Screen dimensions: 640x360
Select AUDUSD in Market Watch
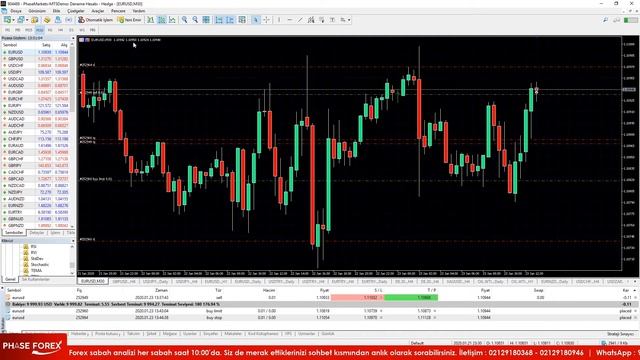[36, 85]
